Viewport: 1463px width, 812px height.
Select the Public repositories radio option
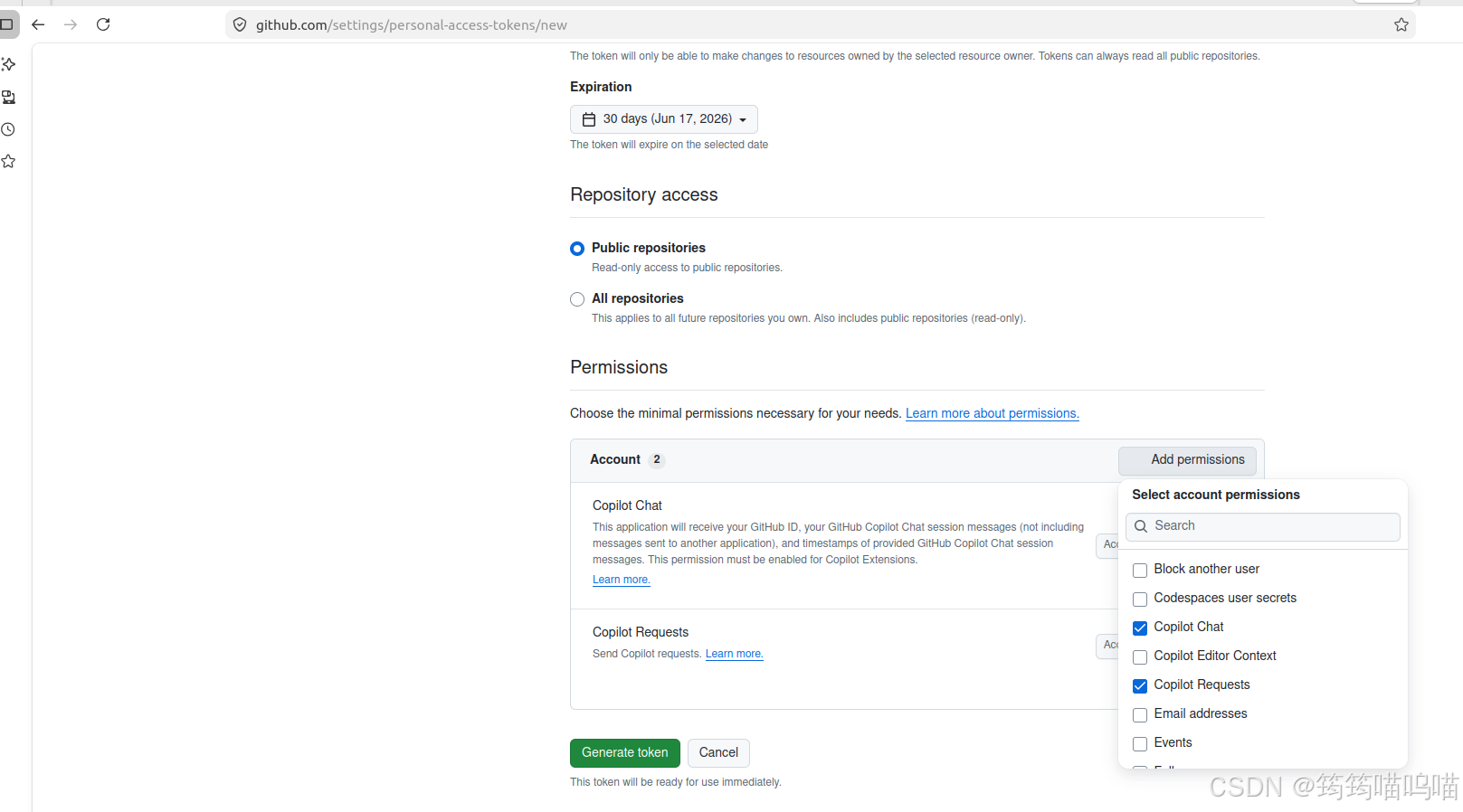[x=577, y=249]
